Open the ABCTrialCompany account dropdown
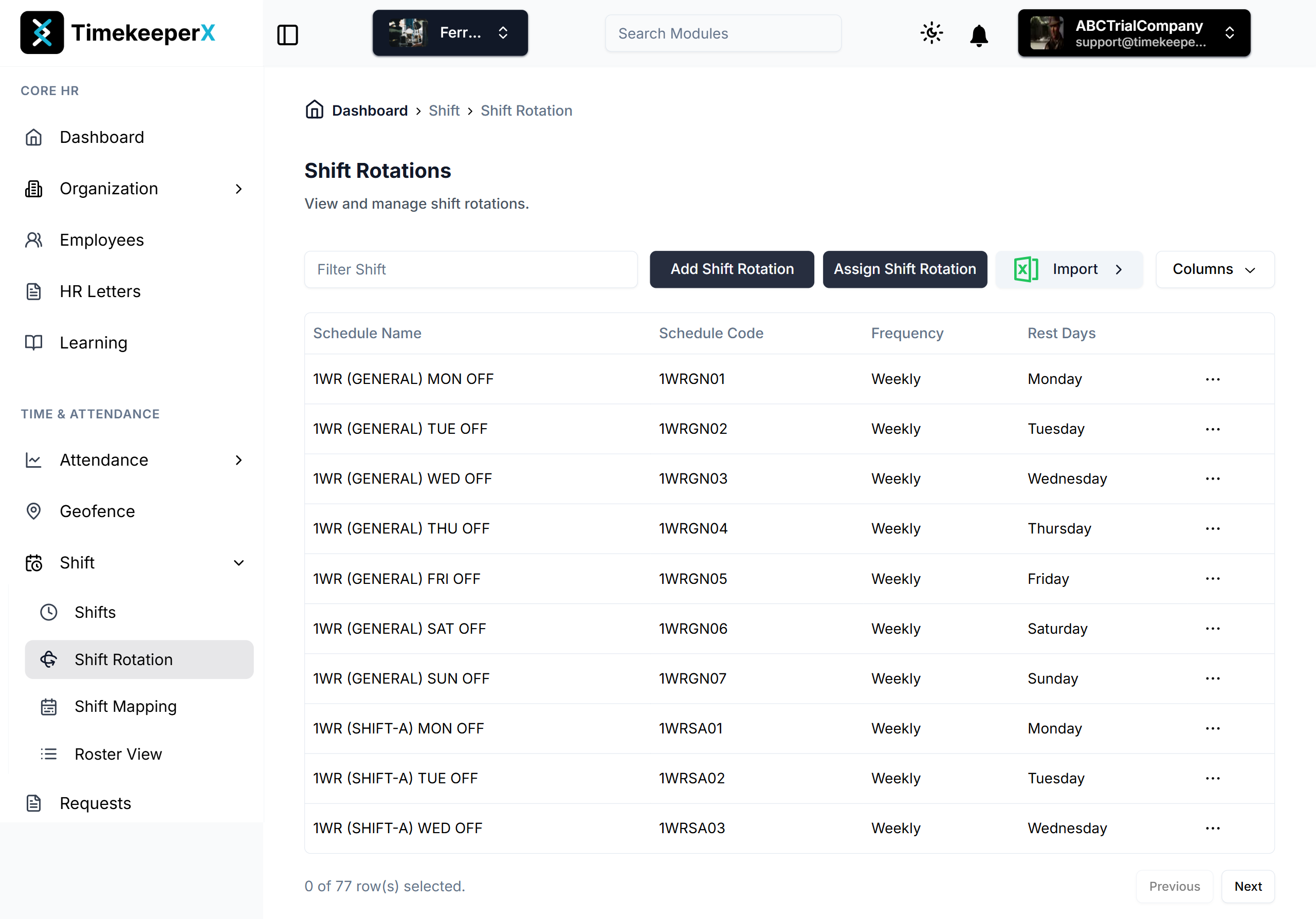The width and height of the screenshot is (1316, 919). (1134, 33)
